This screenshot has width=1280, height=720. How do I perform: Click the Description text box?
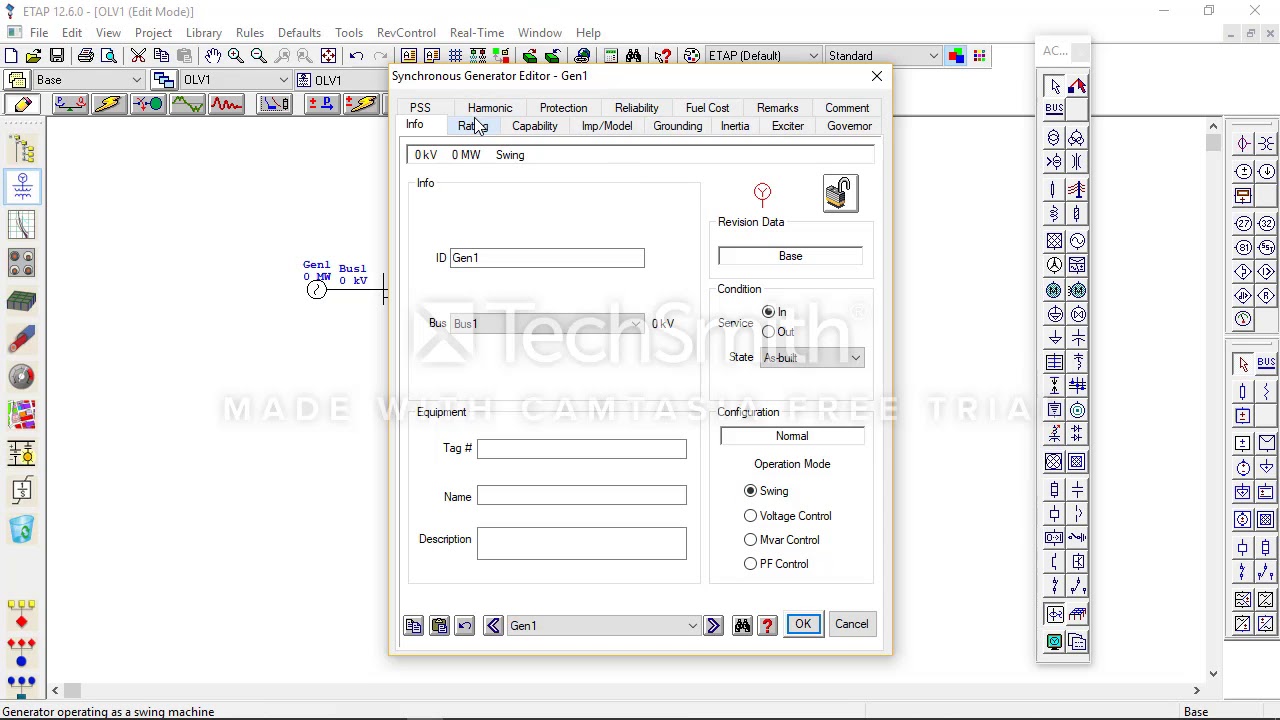(582, 543)
